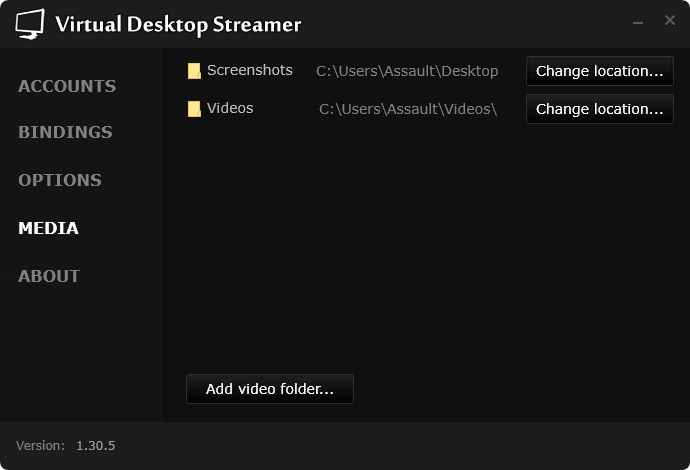Click the path C:\Users\Assault\Videos\

pos(408,109)
